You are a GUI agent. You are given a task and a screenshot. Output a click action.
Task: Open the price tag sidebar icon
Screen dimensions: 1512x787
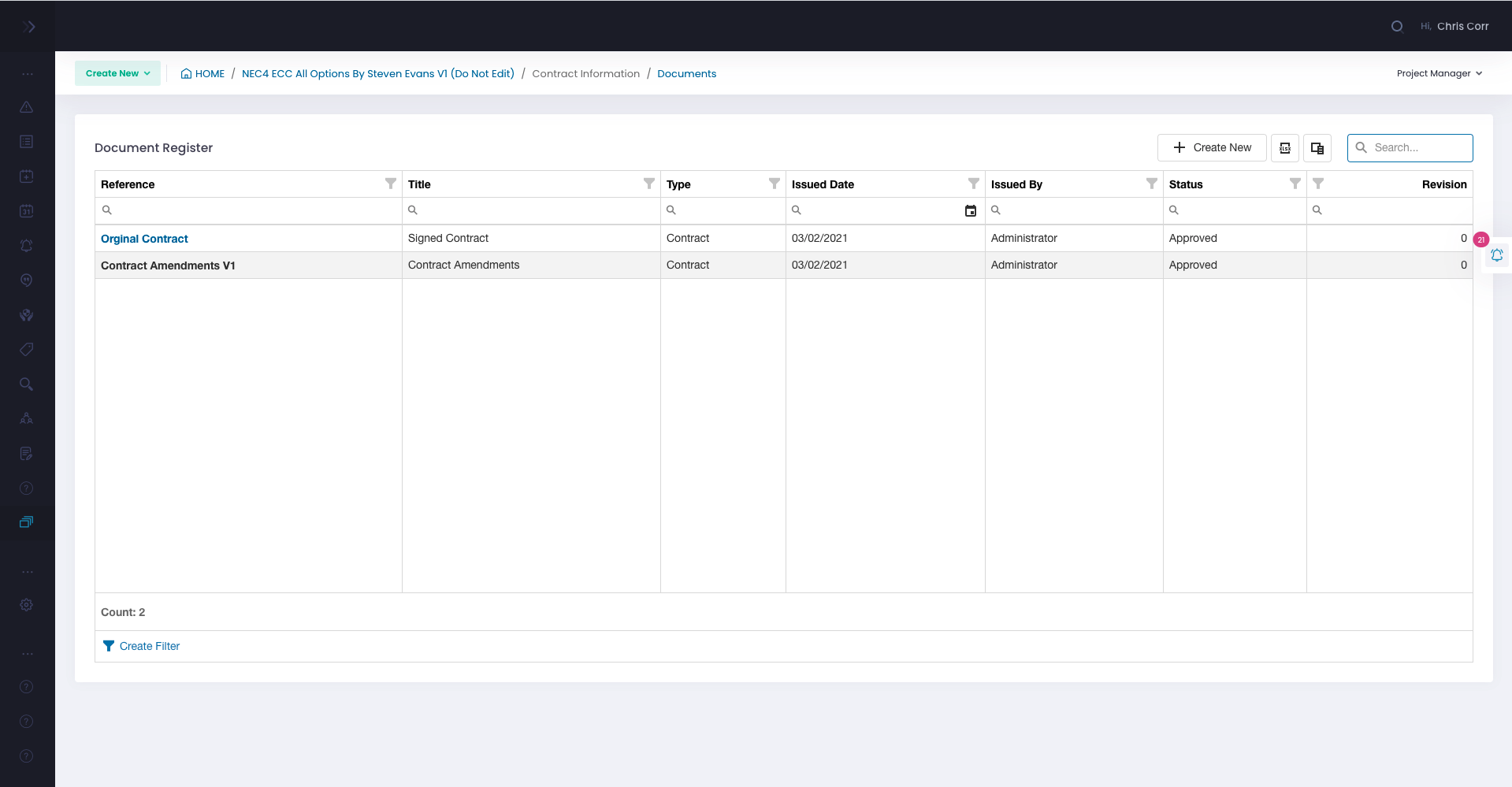pos(26,350)
